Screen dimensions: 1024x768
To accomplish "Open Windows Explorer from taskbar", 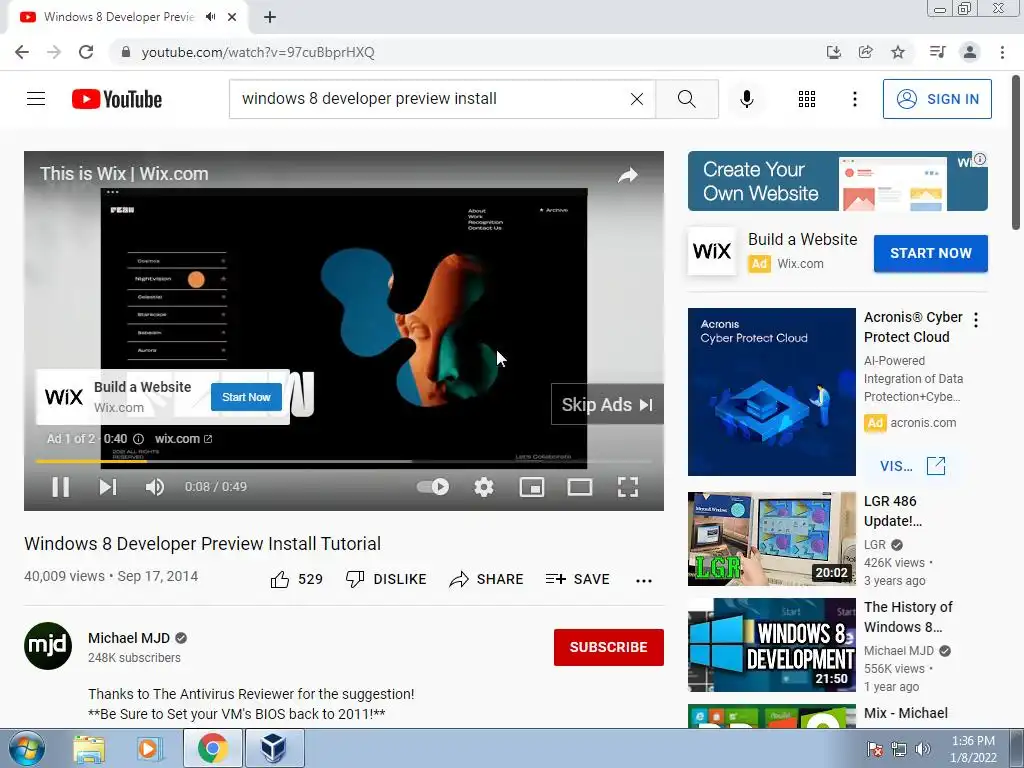I will pyautogui.click(x=89, y=749).
